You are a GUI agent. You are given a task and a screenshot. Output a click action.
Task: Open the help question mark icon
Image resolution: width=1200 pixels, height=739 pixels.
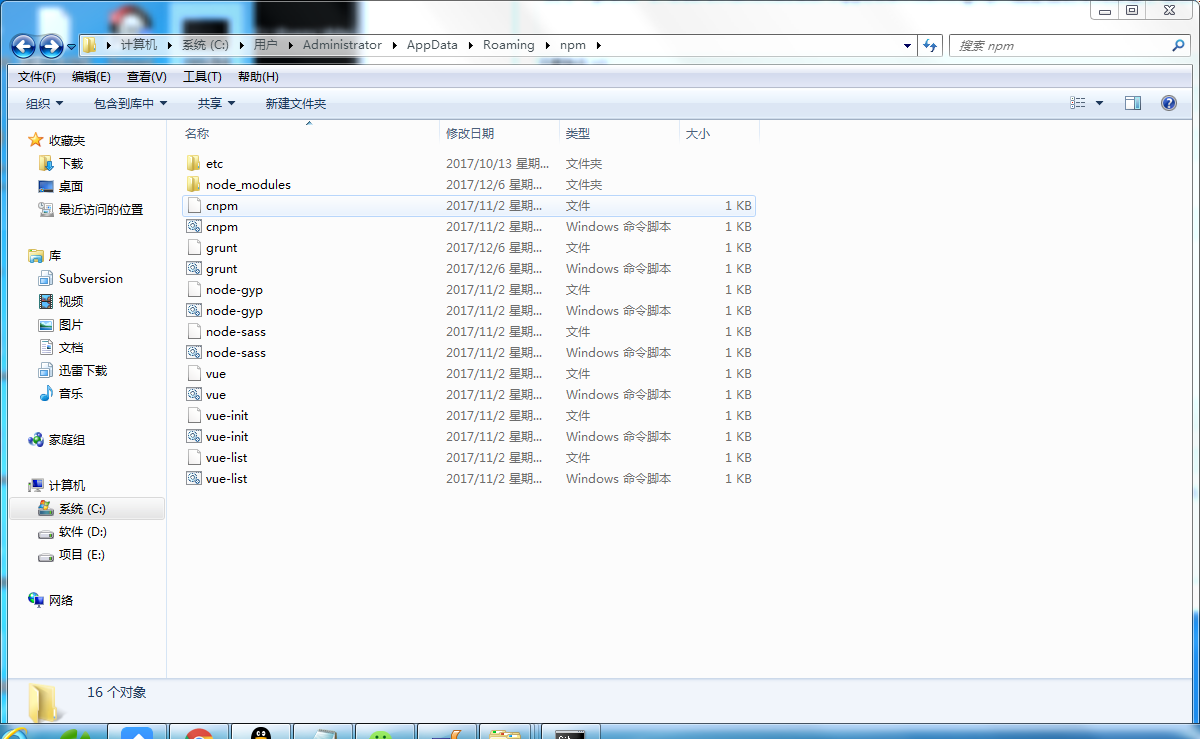[1168, 103]
